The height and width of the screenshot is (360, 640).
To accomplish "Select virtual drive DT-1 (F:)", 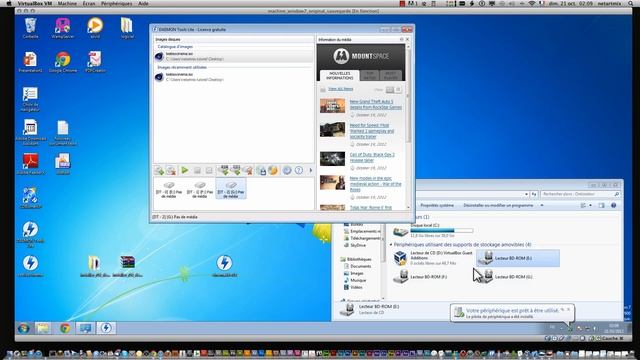I will click(x=200, y=189).
